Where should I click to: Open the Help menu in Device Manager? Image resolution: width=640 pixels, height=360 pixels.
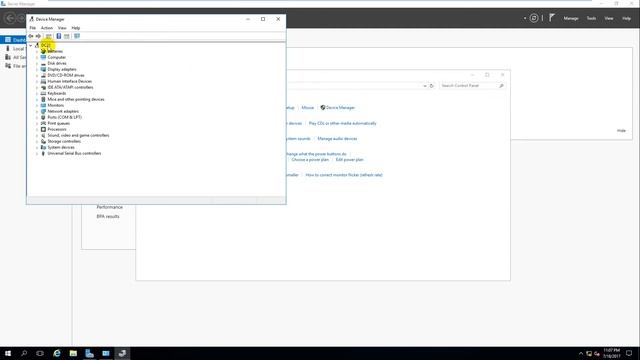coord(76,28)
